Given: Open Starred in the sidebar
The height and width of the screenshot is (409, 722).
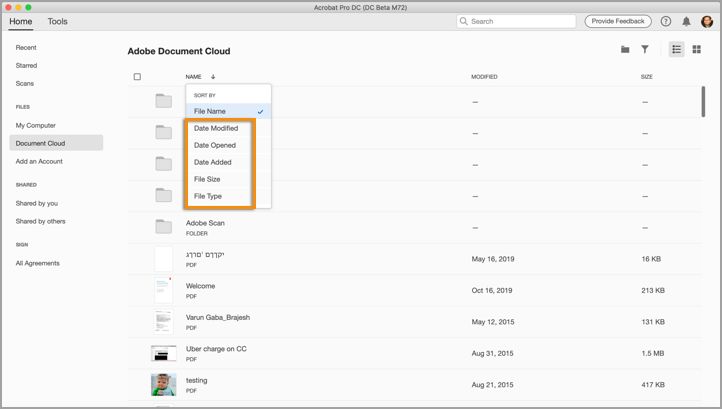Looking at the screenshot, I should (x=26, y=65).
